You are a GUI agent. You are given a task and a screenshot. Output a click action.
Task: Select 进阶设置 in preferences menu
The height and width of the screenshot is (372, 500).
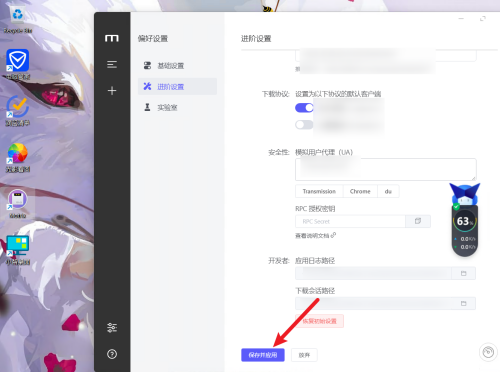click(177, 87)
